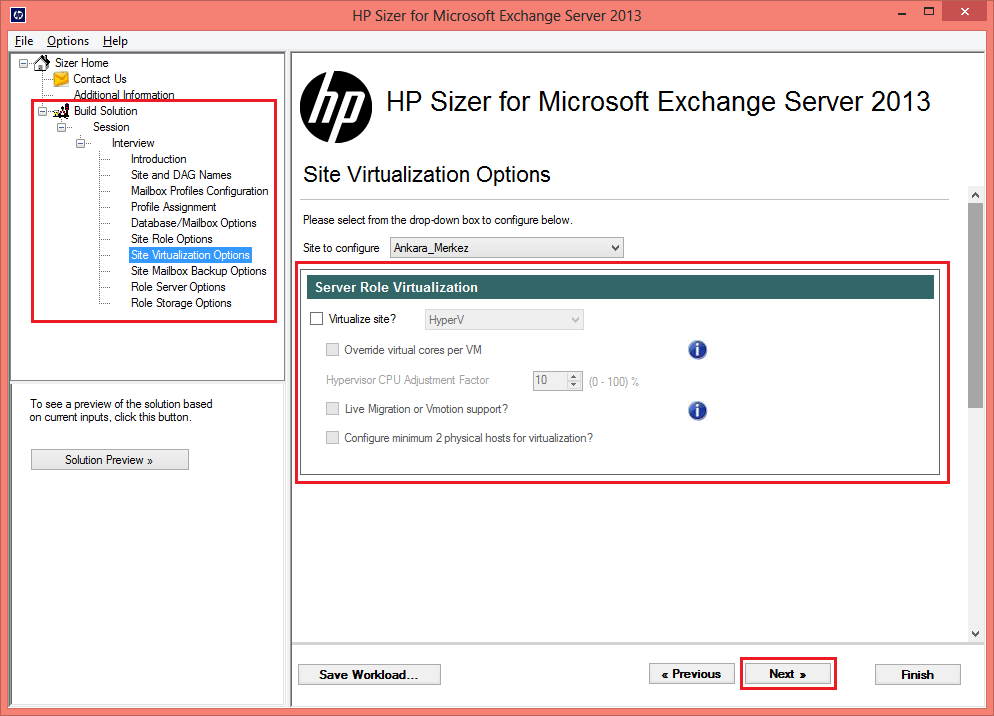Open info for Override virtual cores
Viewport: 994px width, 716px height.
(697, 350)
